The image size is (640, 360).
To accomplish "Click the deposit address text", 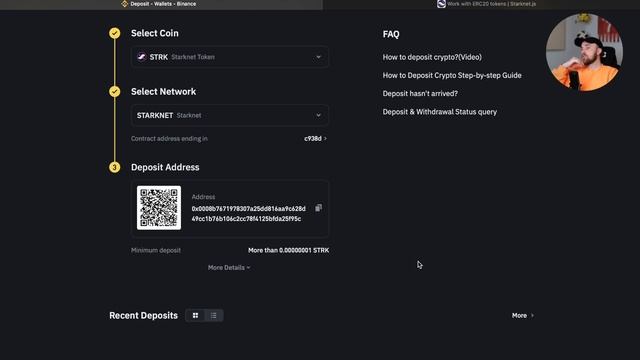I will point(248,213).
